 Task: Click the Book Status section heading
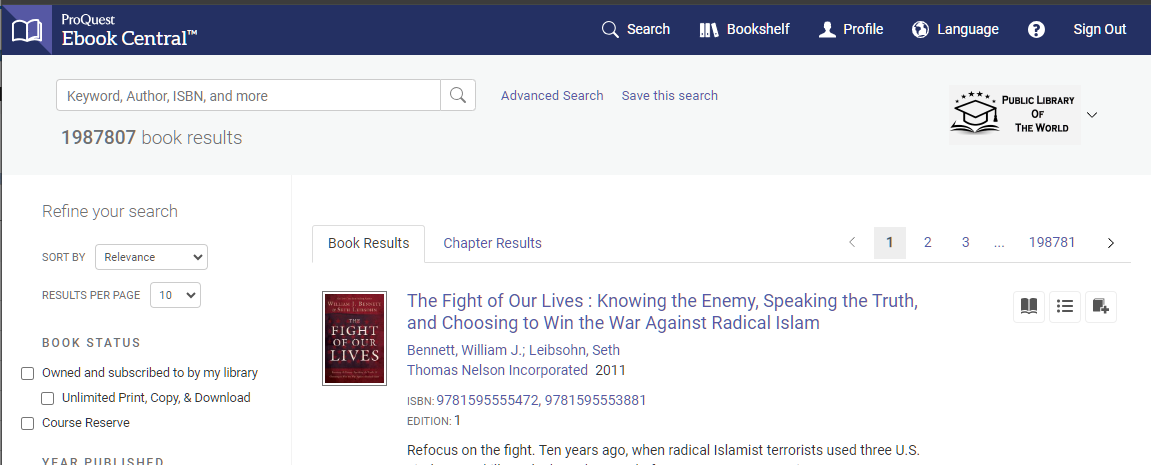click(x=91, y=343)
